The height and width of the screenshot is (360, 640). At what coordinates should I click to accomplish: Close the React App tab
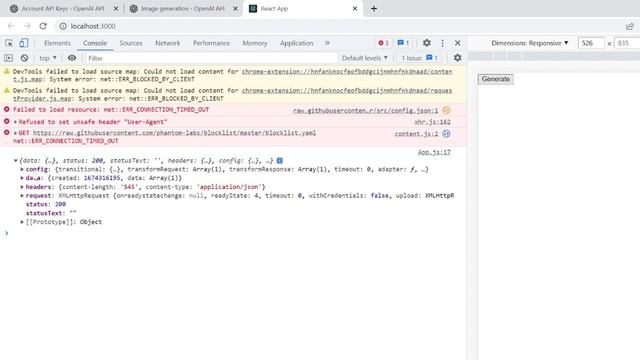coord(355,9)
